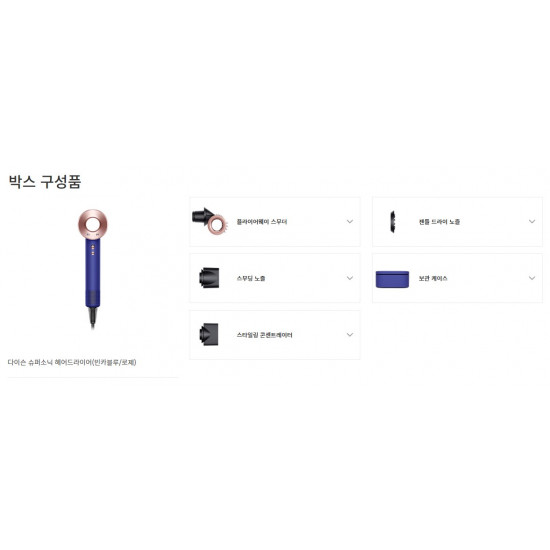Click the blue hair dryer handle

(x=93, y=274)
